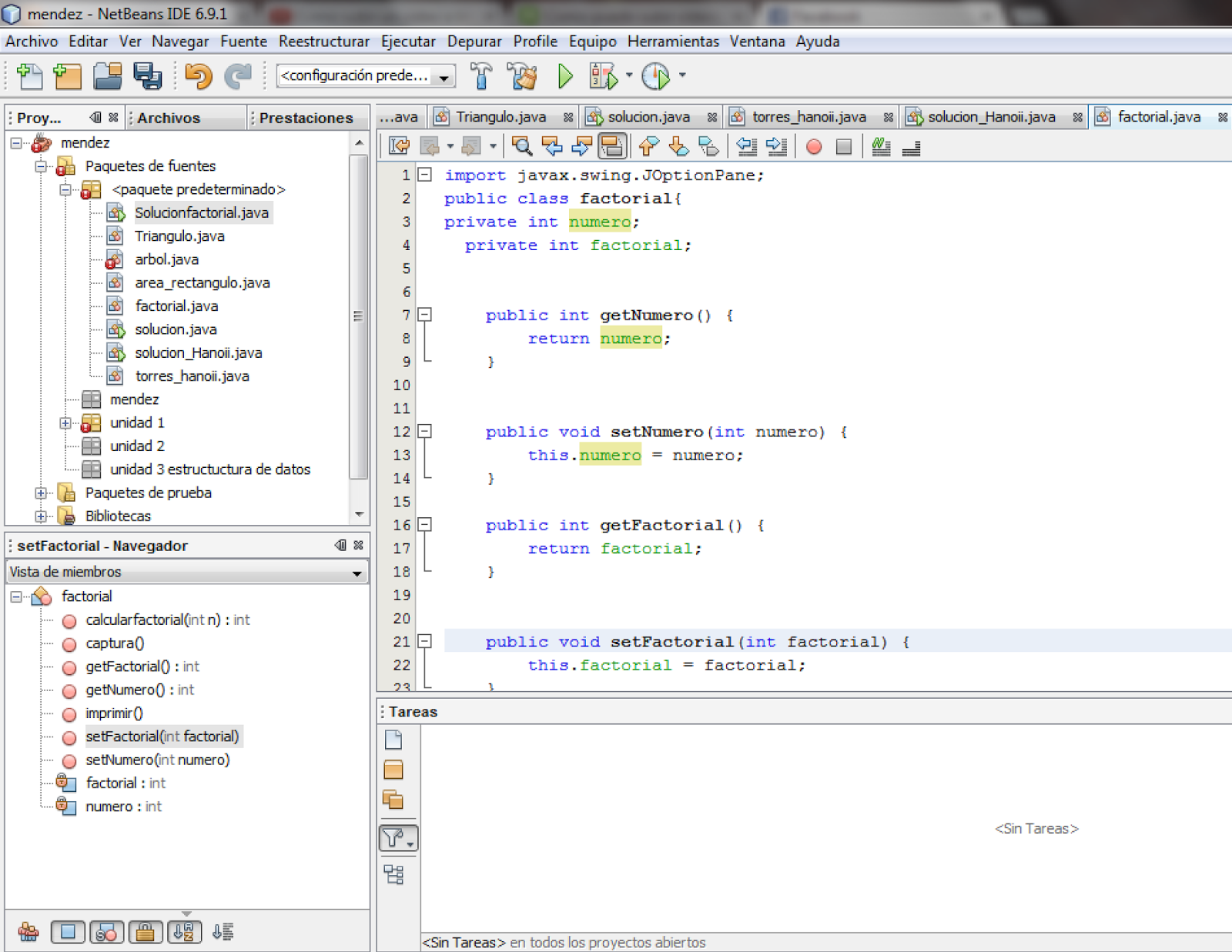
Task: Click the Next Bookmark arrow in editor toolbar
Action: click(678, 146)
